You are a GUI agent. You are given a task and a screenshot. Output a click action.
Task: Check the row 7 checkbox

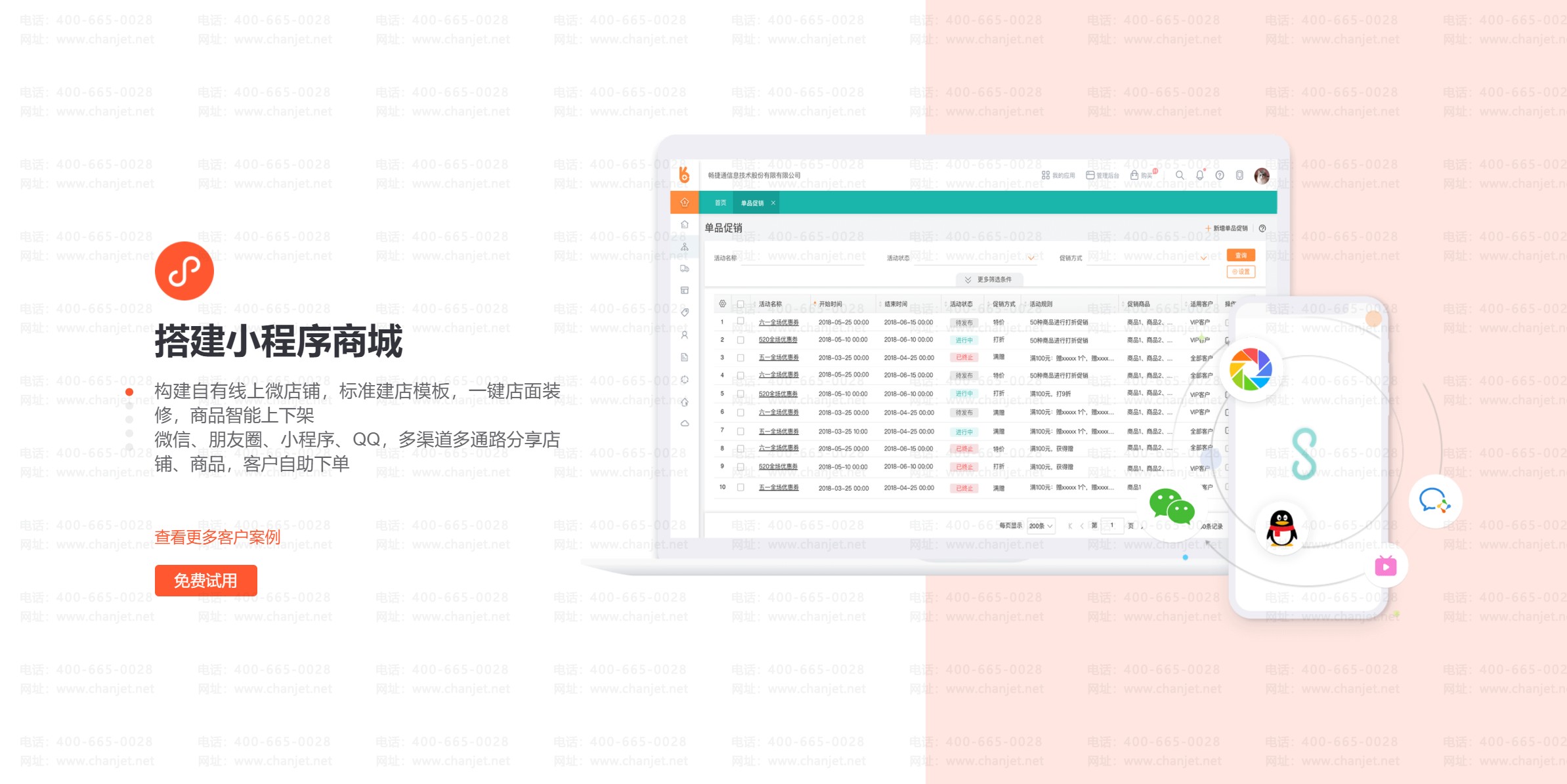click(741, 431)
